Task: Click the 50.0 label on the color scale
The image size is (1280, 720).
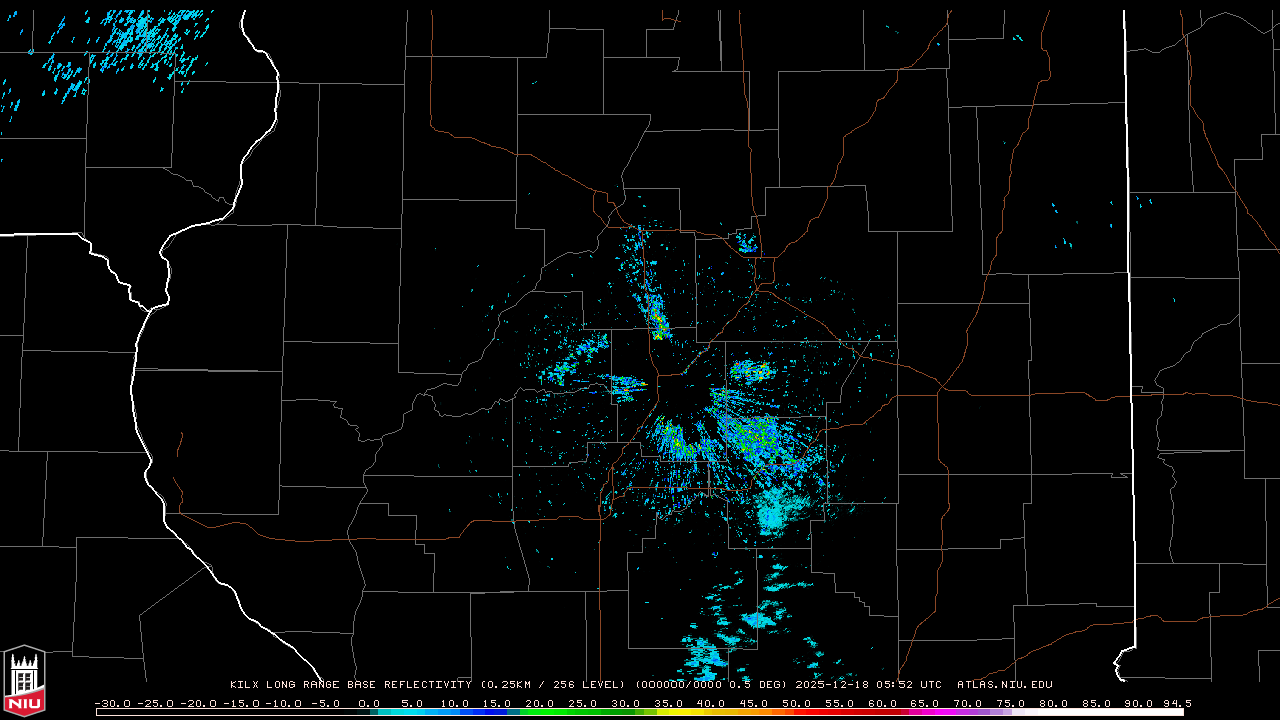Action: (x=797, y=703)
